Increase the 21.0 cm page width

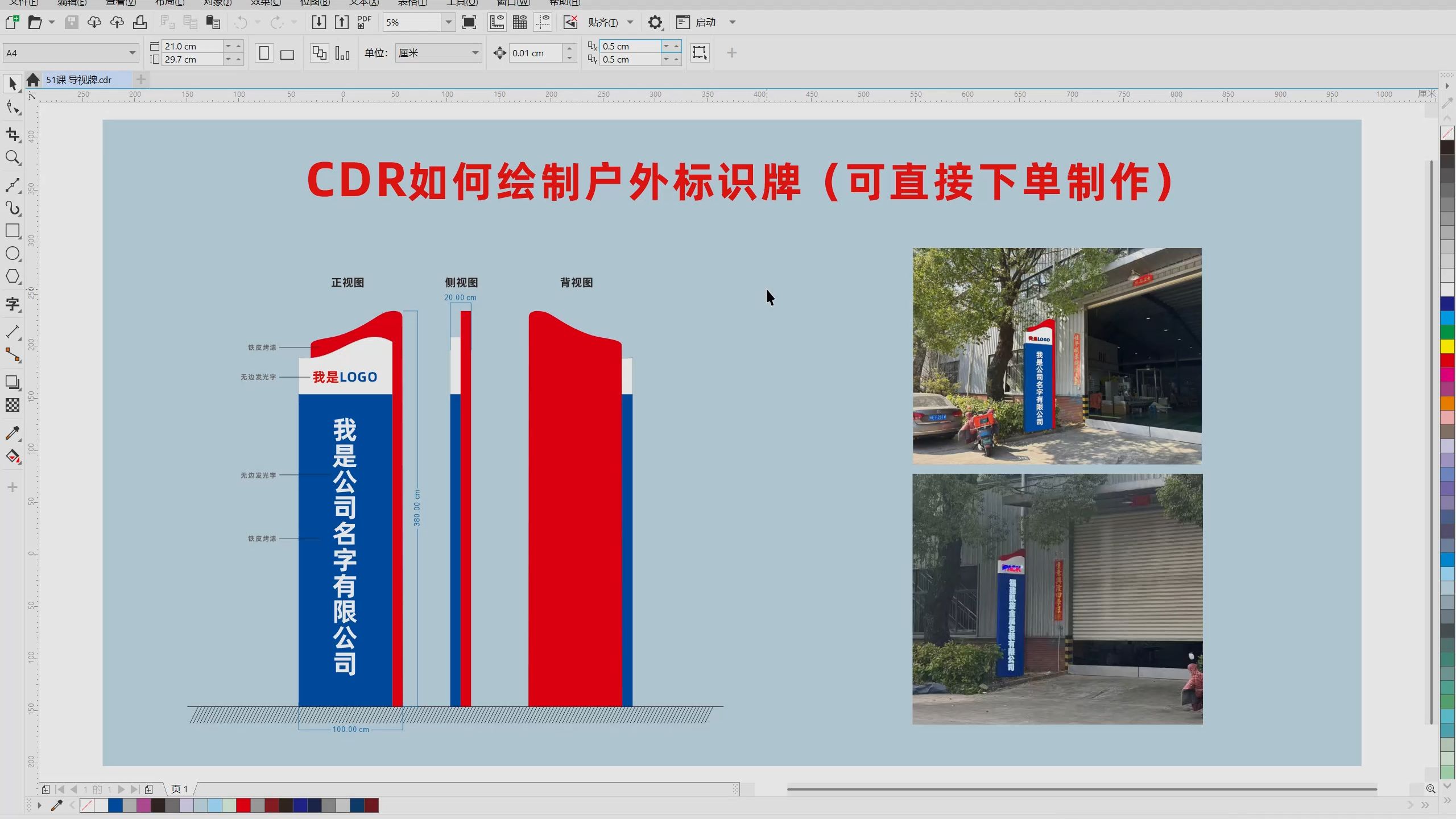(x=238, y=46)
